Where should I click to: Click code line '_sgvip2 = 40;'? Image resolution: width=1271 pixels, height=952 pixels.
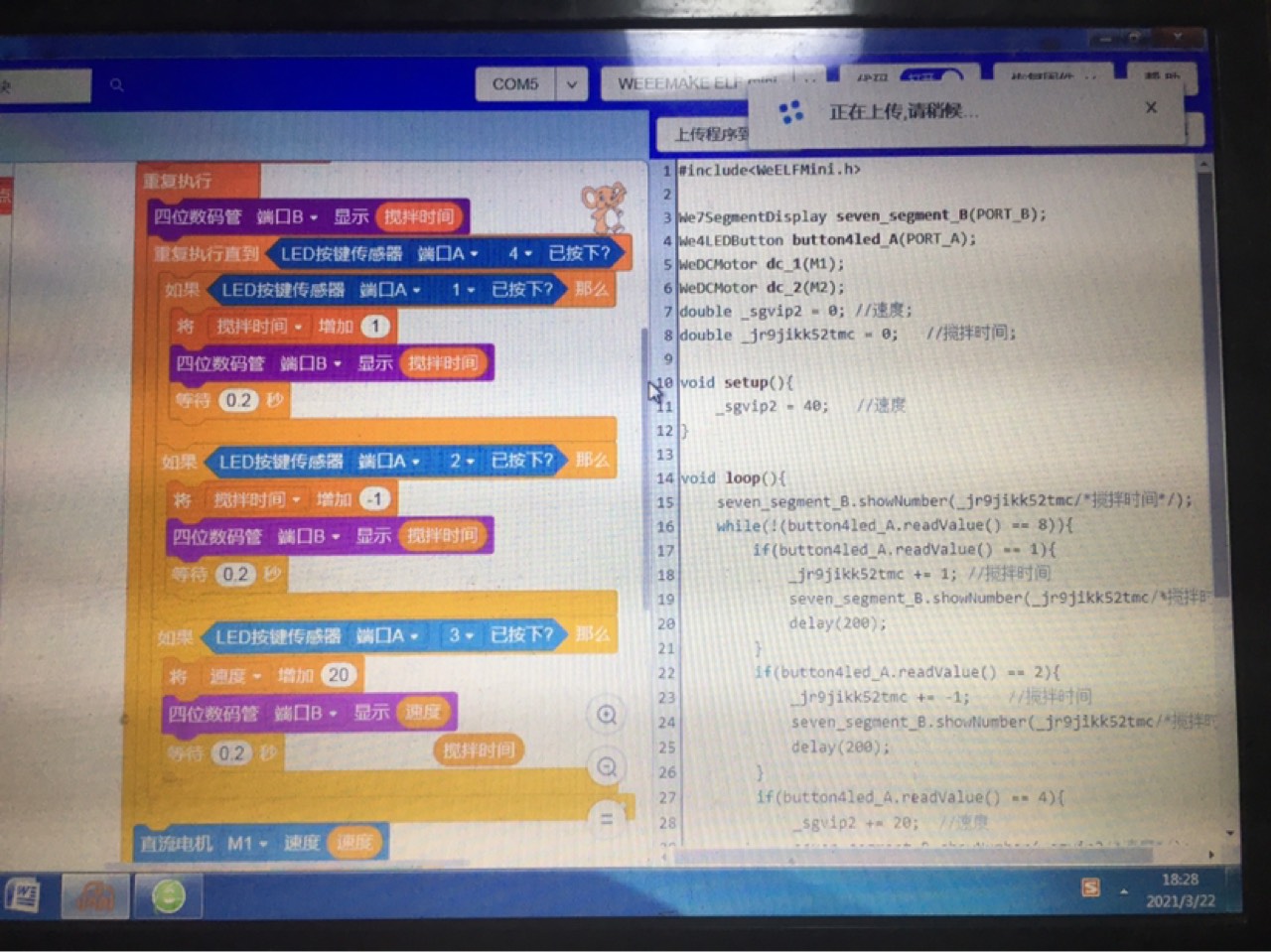[x=773, y=406]
